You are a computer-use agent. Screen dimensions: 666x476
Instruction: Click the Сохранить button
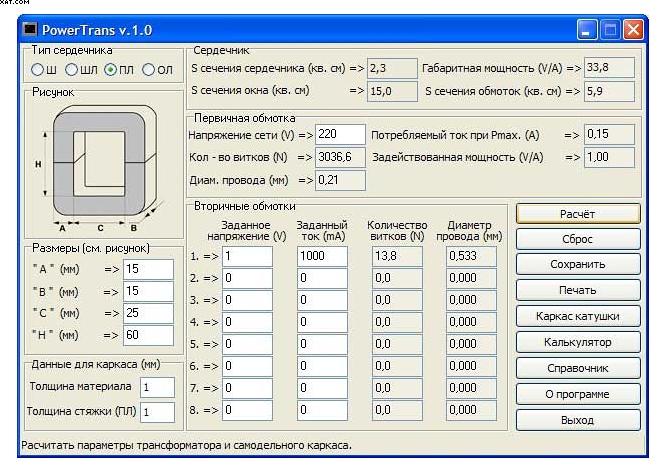pyautogui.click(x=578, y=265)
